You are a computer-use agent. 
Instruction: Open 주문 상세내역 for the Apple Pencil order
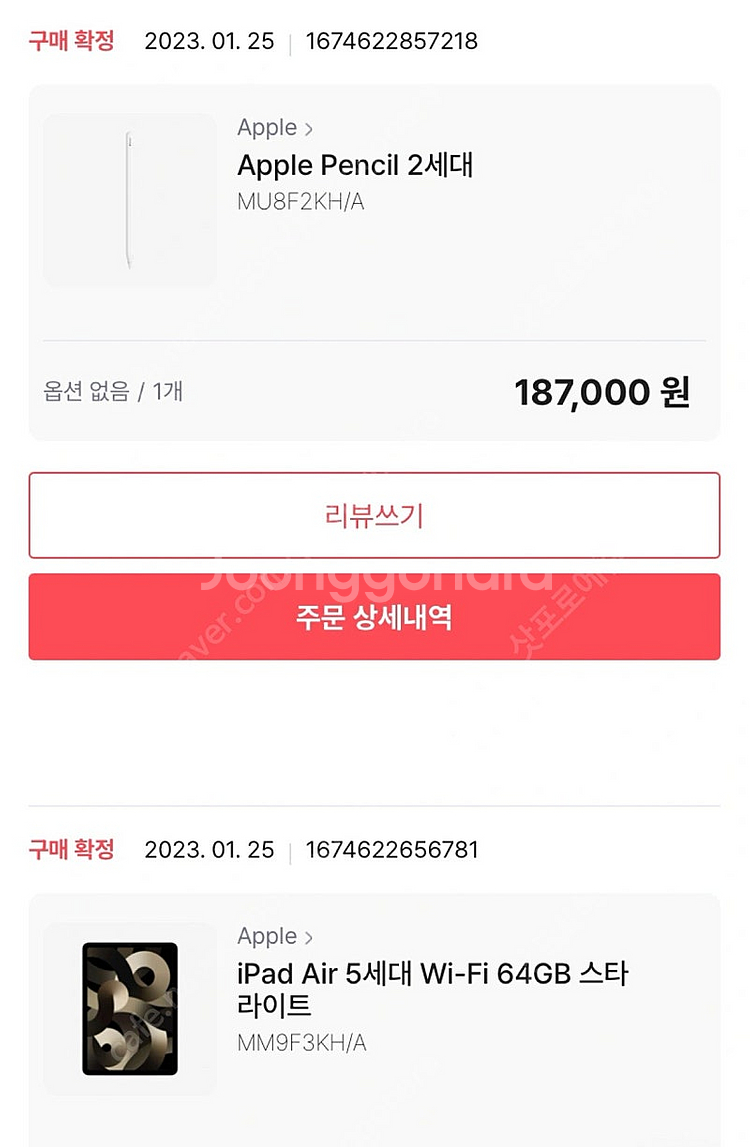[x=374, y=617]
